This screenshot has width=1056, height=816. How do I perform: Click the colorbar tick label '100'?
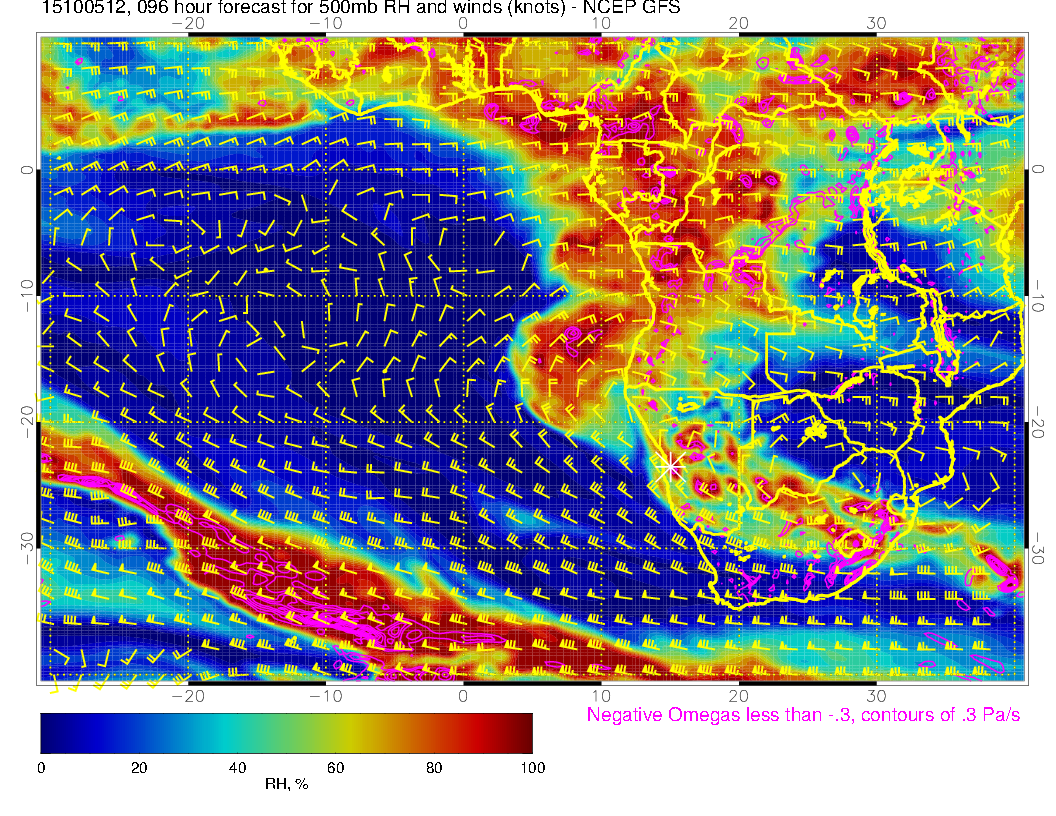(533, 768)
